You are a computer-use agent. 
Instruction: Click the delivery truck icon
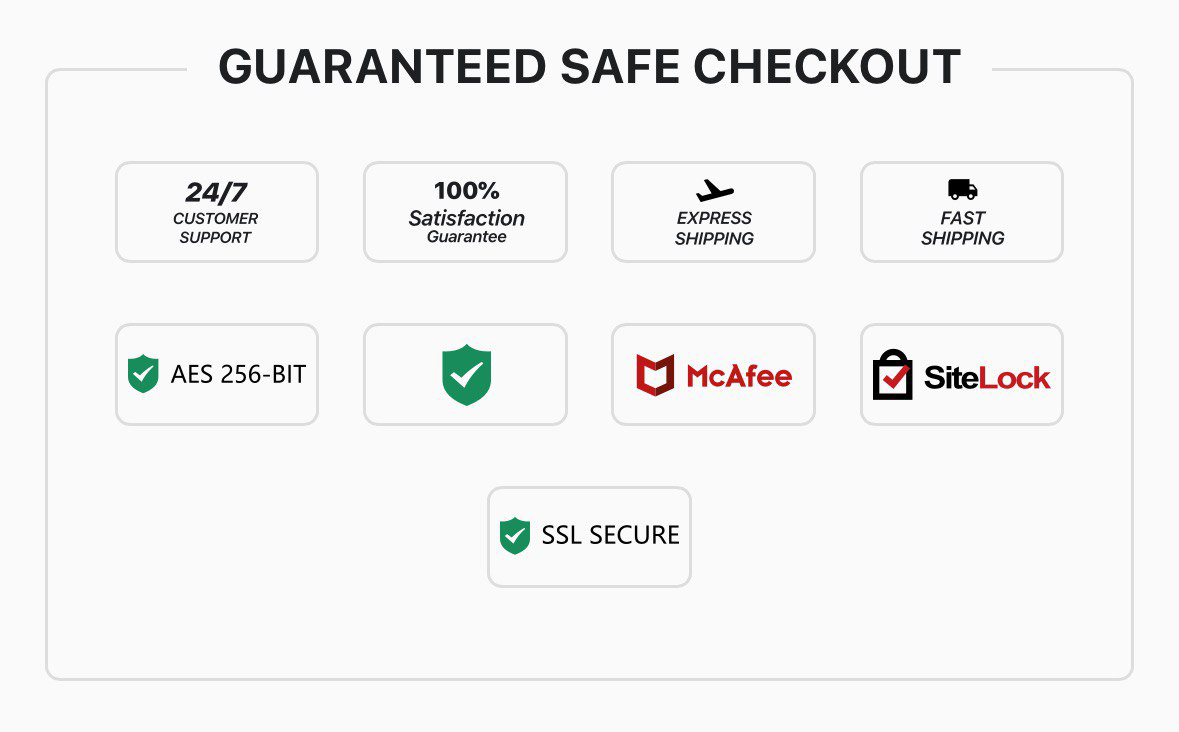point(962,189)
